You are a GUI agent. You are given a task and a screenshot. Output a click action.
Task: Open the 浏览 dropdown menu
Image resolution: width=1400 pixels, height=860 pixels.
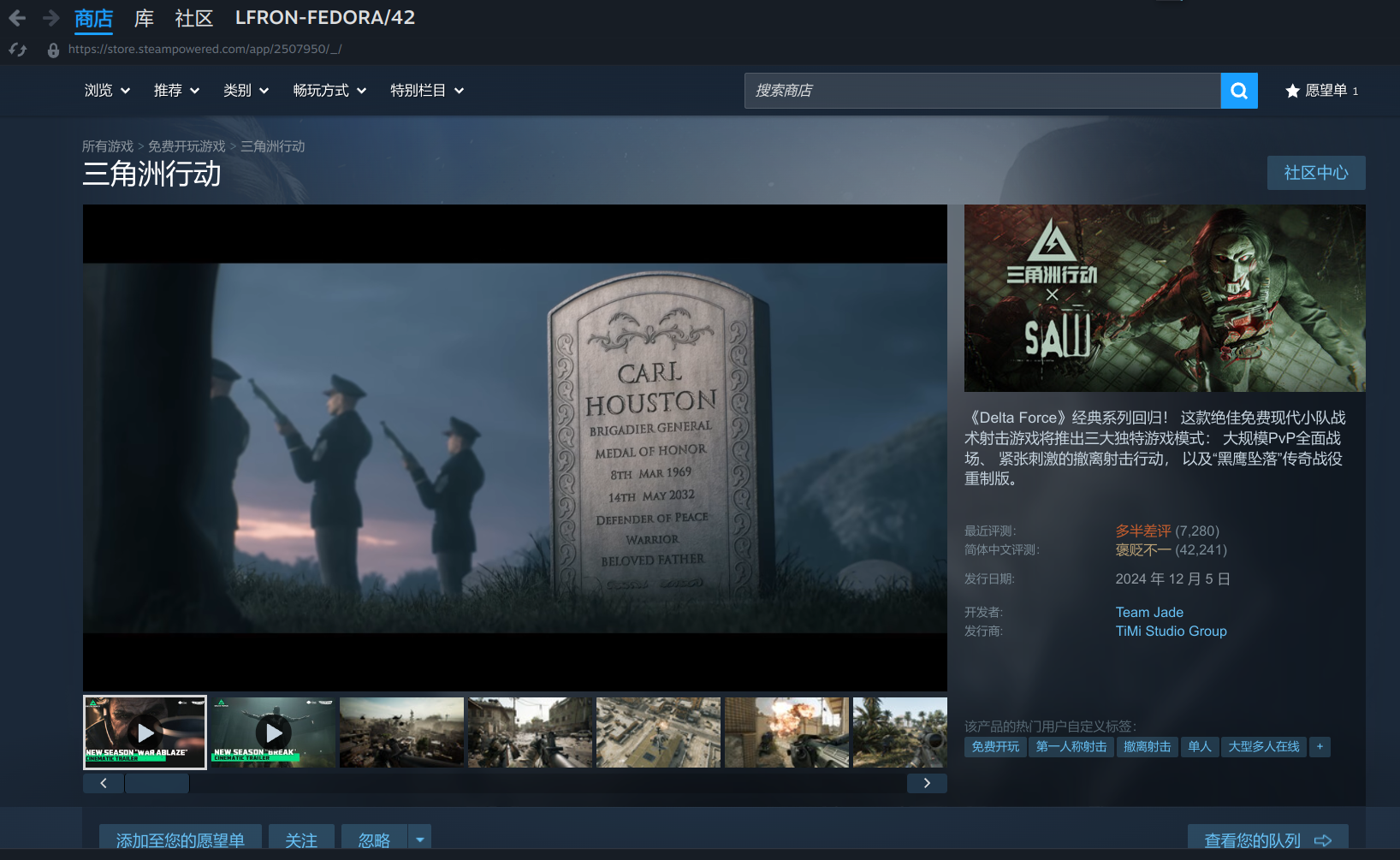[x=107, y=91]
